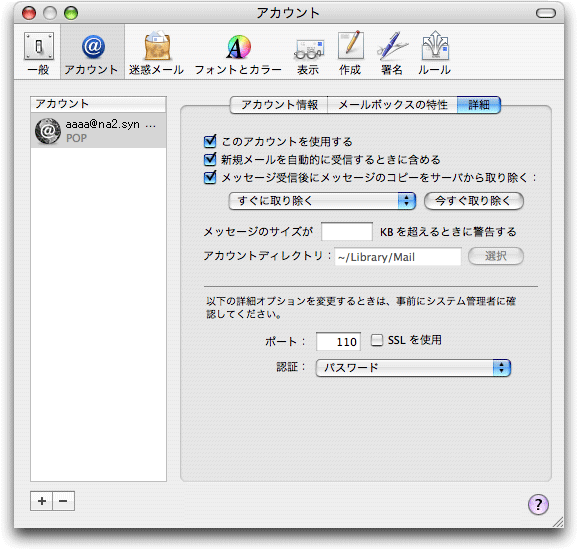
Task: Toggle remove message copy from server checkbox
Action: coord(210,177)
